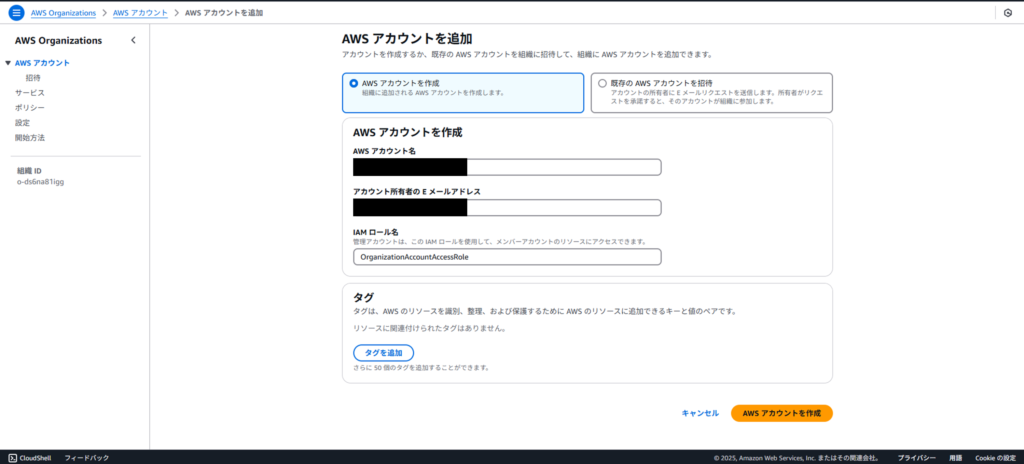
Task: Click the AWS アカウント名 input field
Action: (x=507, y=167)
